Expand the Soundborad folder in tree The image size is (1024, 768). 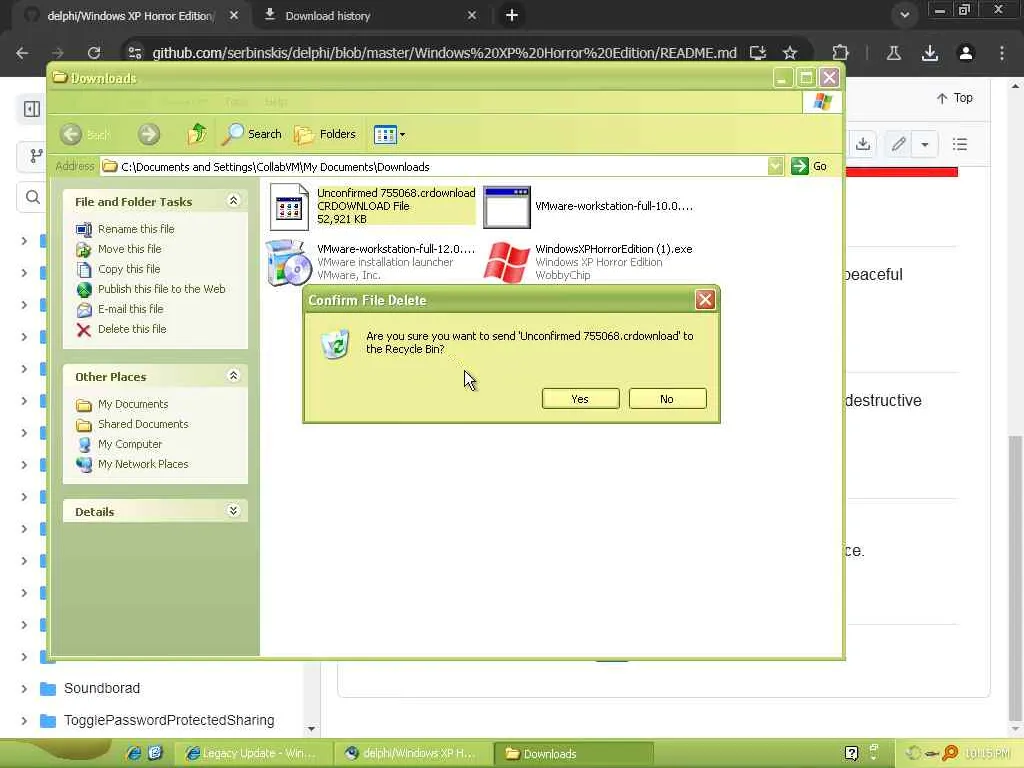[24, 688]
